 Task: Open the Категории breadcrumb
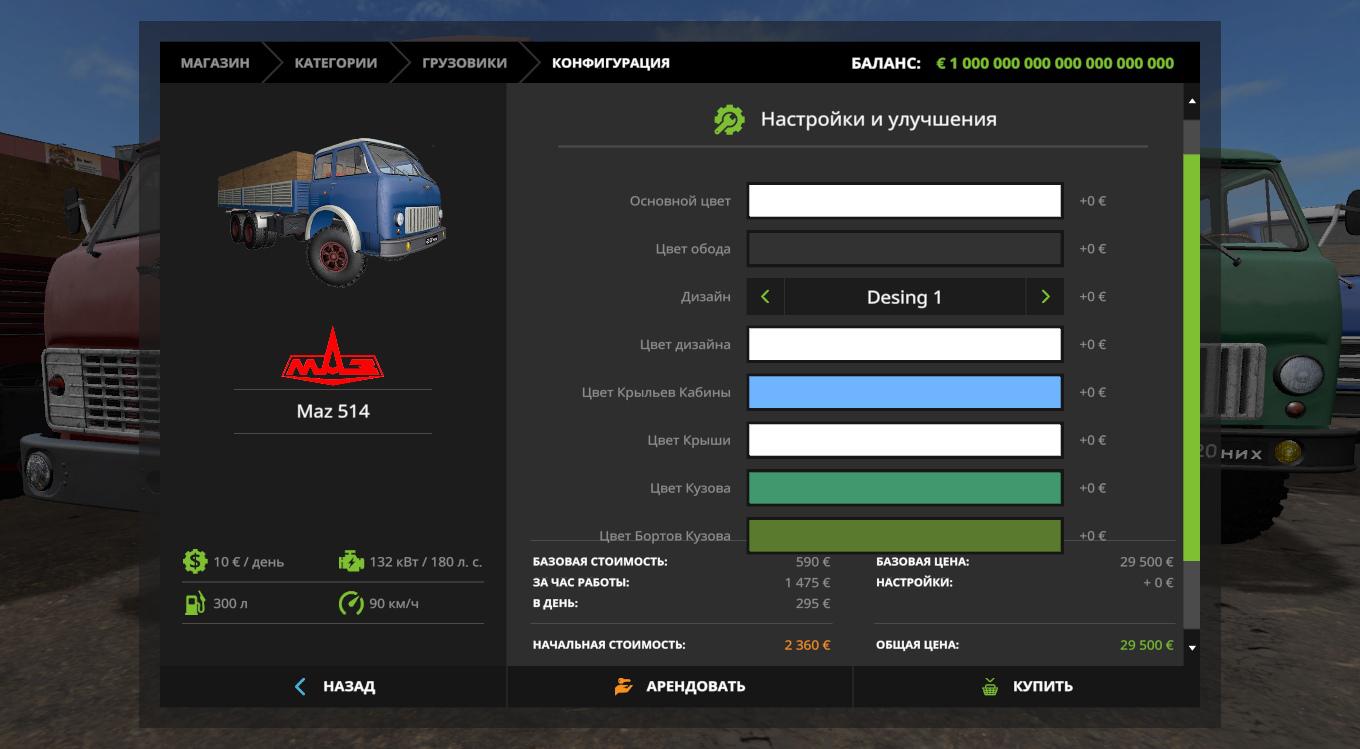coord(335,63)
